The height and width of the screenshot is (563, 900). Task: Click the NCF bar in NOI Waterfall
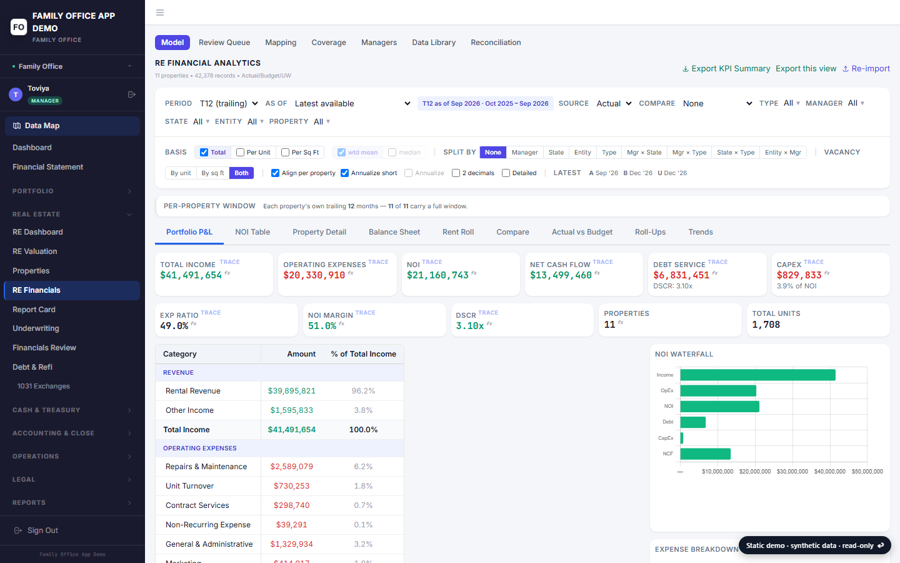(x=705, y=454)
